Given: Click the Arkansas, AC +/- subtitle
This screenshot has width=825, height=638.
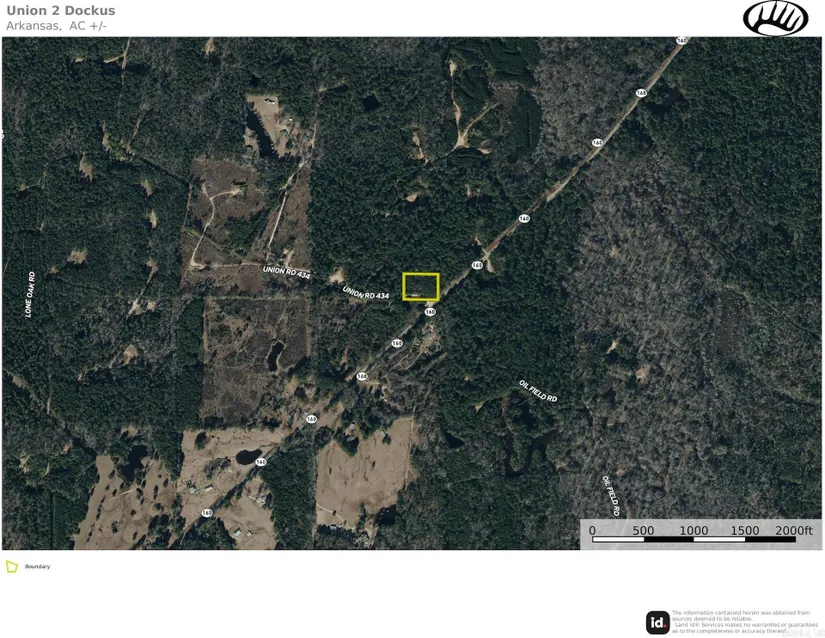Looking at the screenshot, I should (56, 26).
